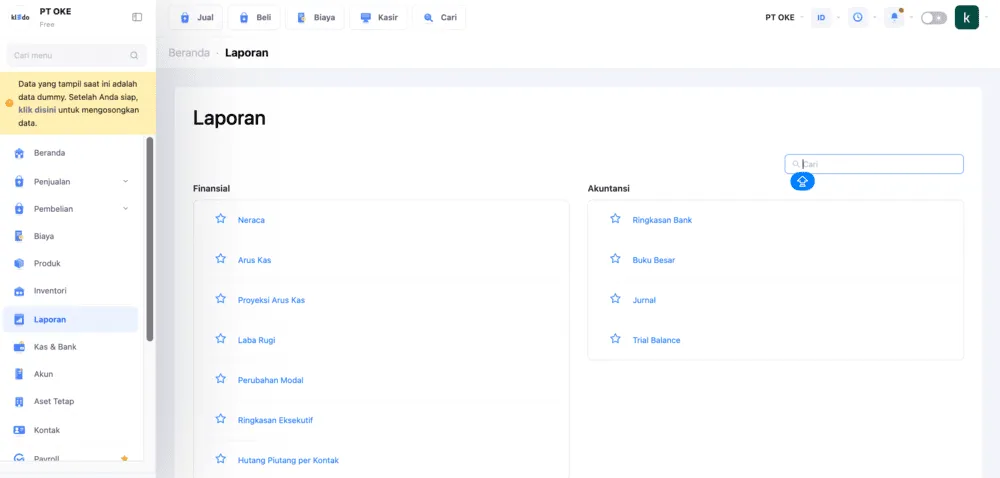Toggle the dark mode switch
The height and width of the screenshot is (478, 1000).
[934, 18]
